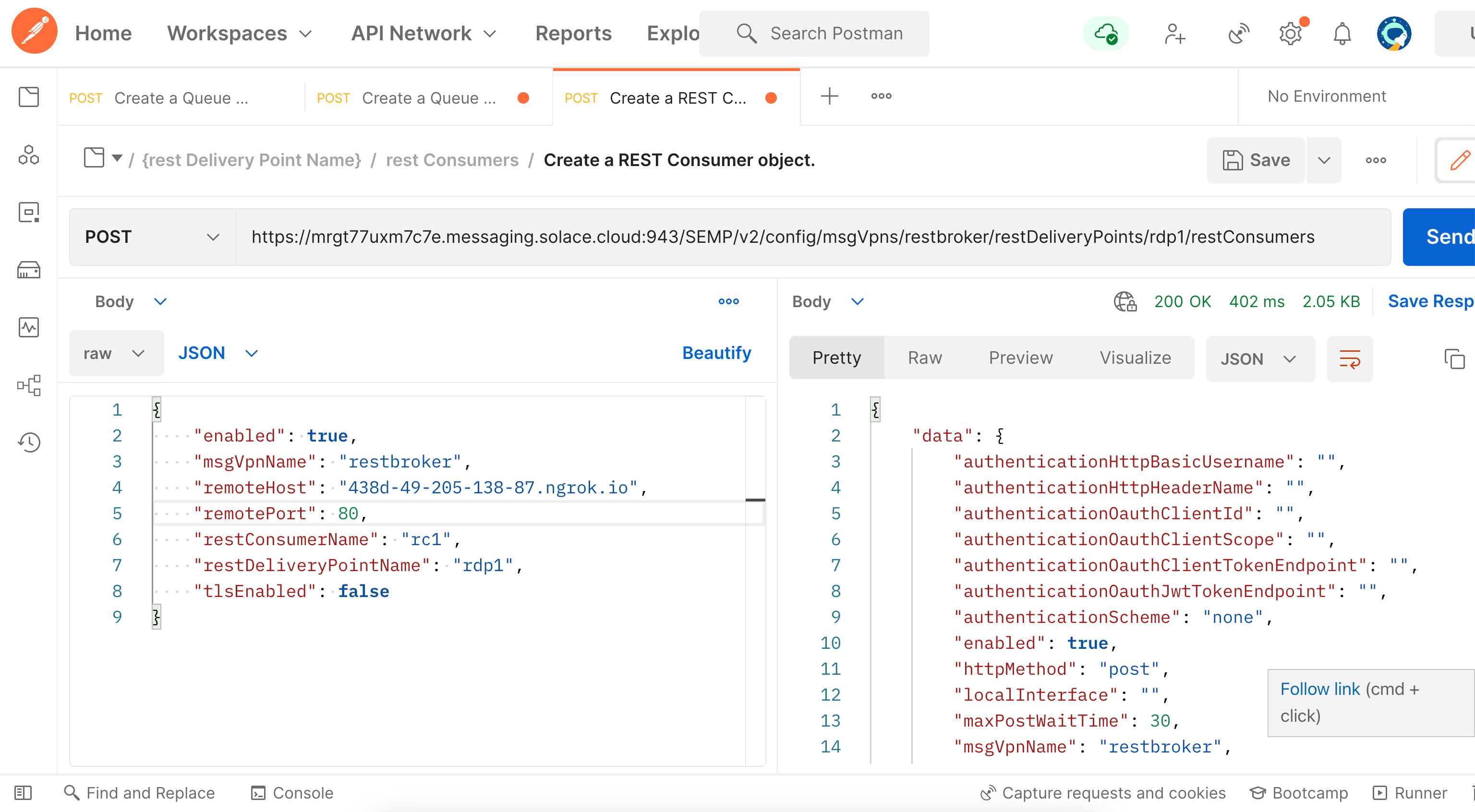Viewport: 1475px width, 812px height.
Task: Open the Collections sidebar icon
Action: [29, 97]
